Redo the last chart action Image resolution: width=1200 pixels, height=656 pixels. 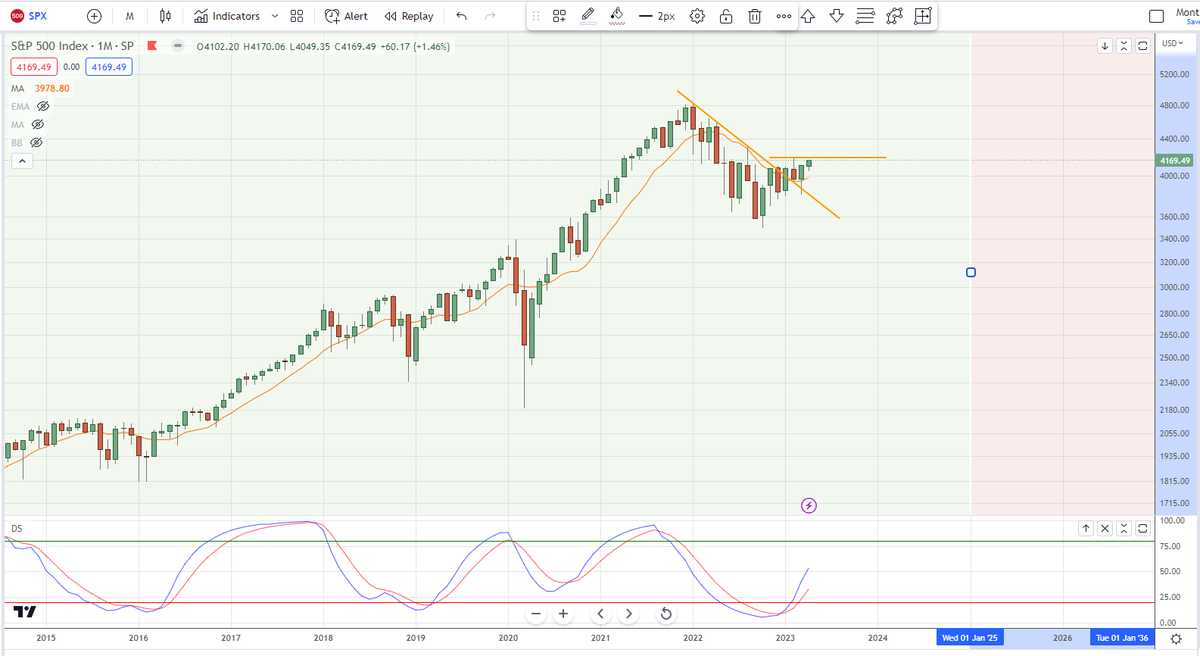489,16
